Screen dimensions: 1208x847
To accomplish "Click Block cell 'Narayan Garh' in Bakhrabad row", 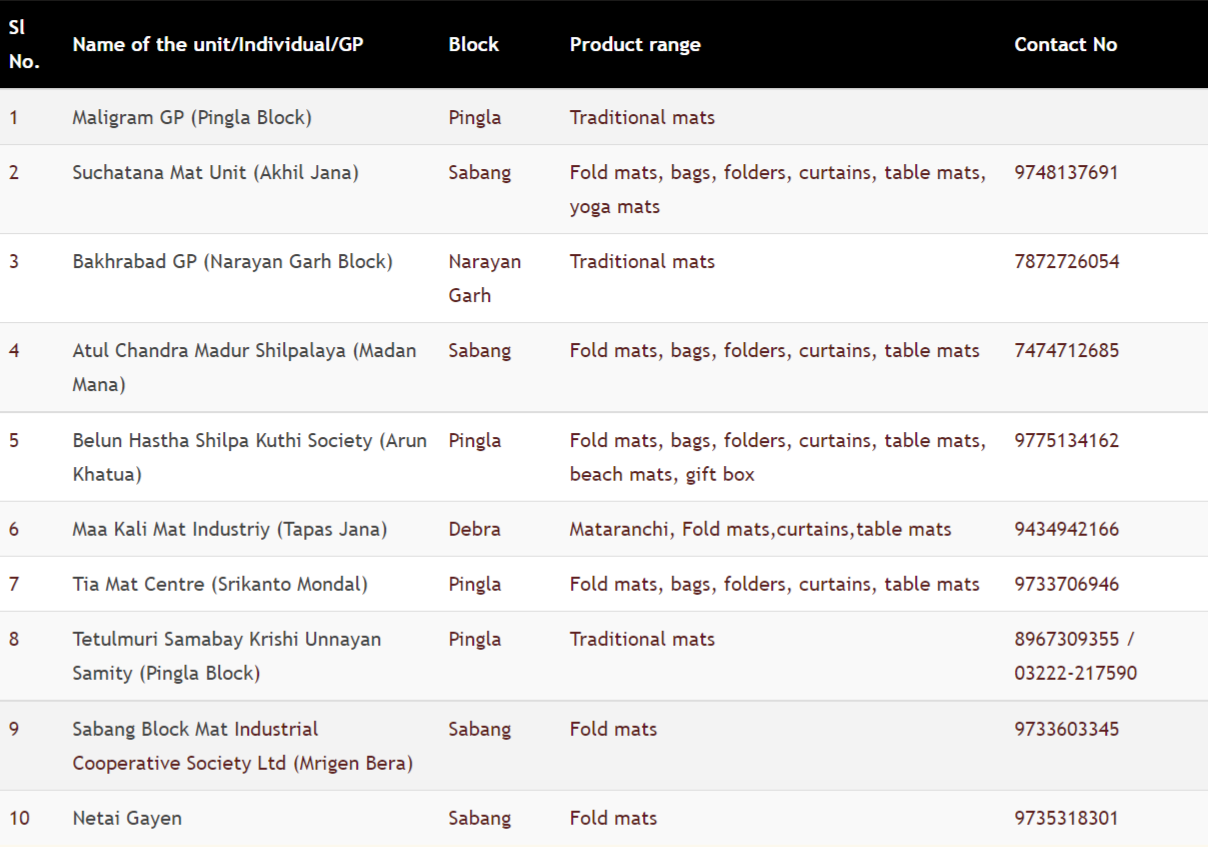I will pyautogui.click(x=485, y=278).
